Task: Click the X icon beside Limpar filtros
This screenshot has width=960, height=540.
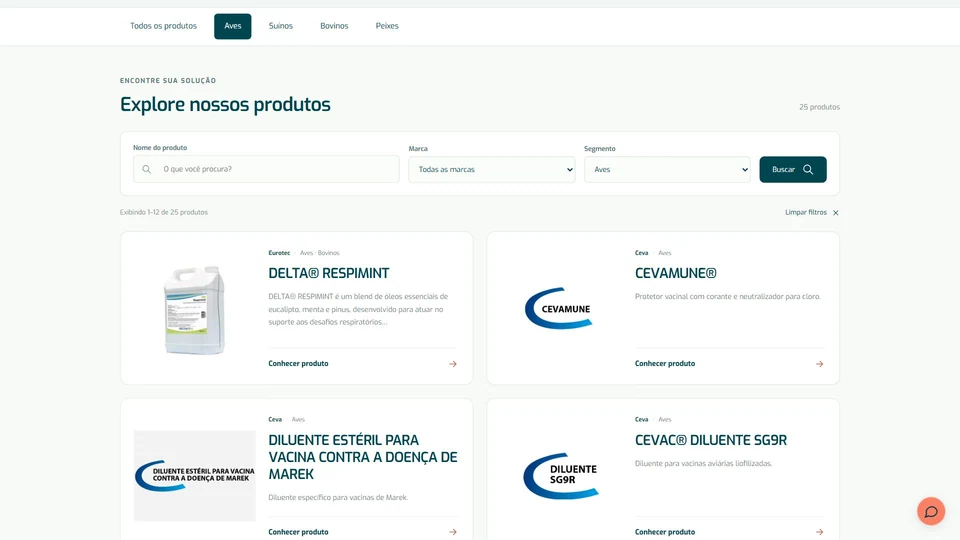Action: point(836,212)
